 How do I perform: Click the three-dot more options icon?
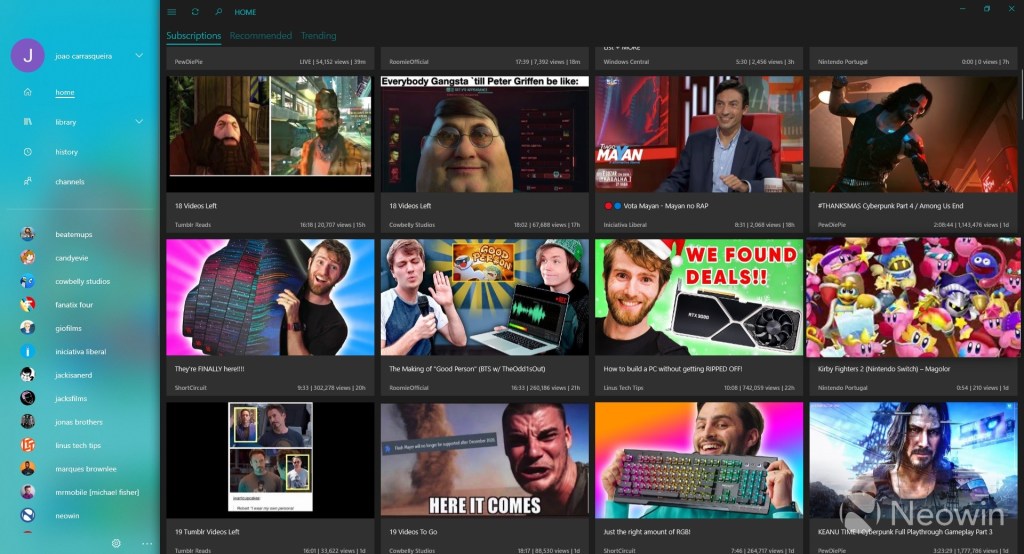pos(147,543)
